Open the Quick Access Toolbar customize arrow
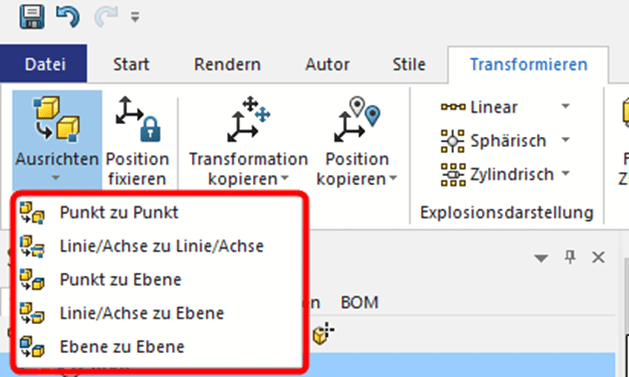The width and height of the screenshot is (629, 377). tap(135, 17)
